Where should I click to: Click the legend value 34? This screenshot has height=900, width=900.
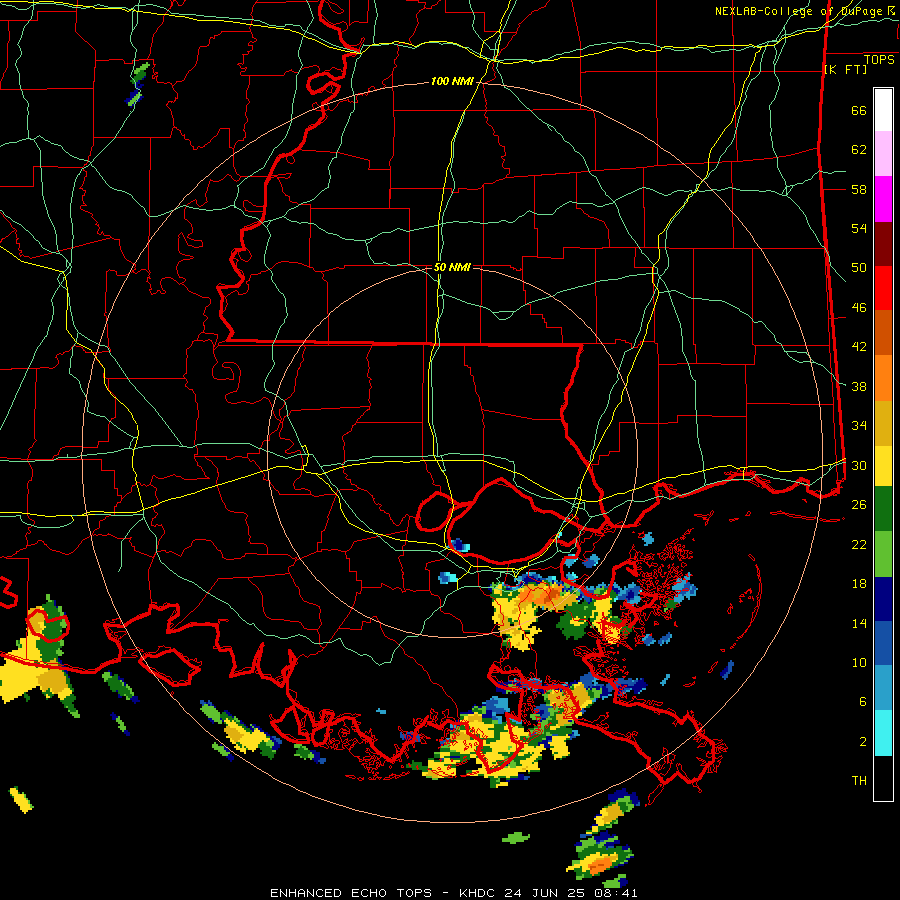click(x=859, y=426)
